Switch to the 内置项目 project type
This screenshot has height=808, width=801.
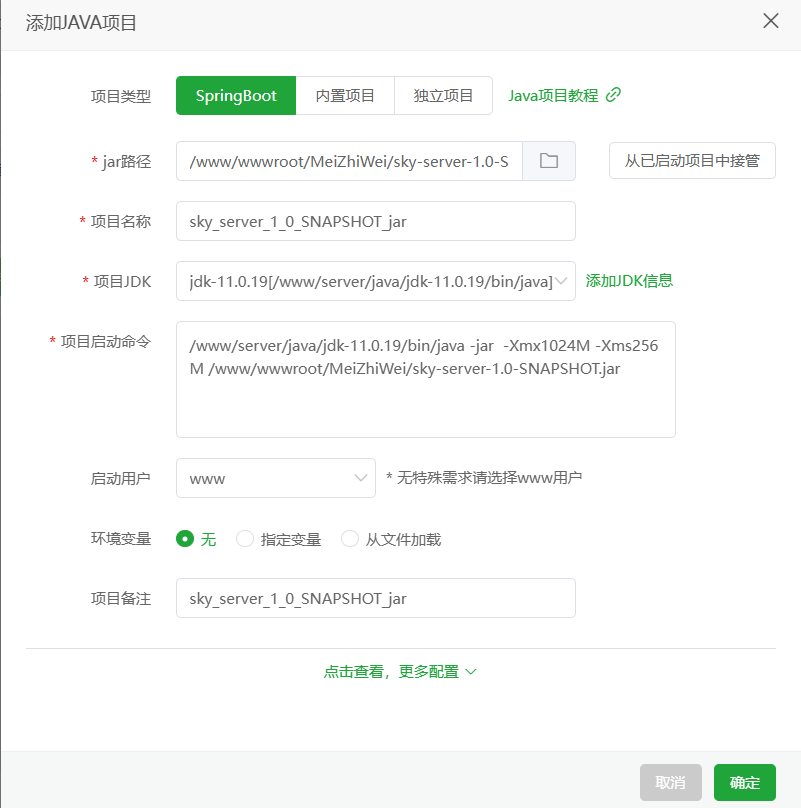345,95
